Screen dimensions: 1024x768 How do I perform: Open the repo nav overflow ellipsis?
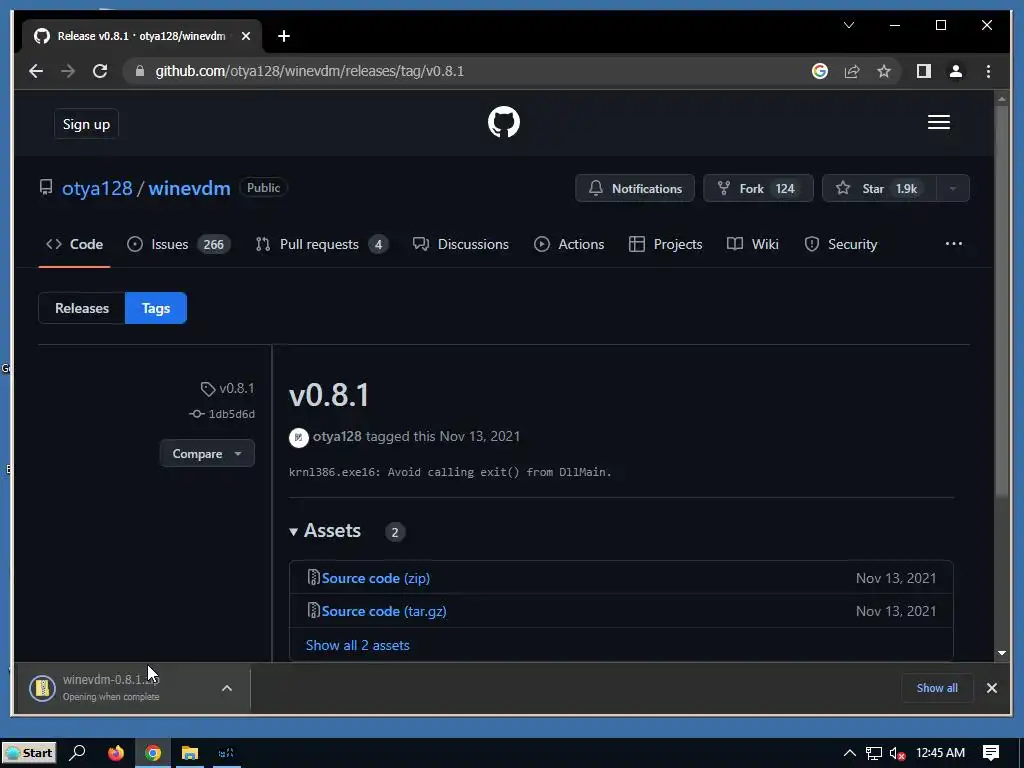(953, 244)
